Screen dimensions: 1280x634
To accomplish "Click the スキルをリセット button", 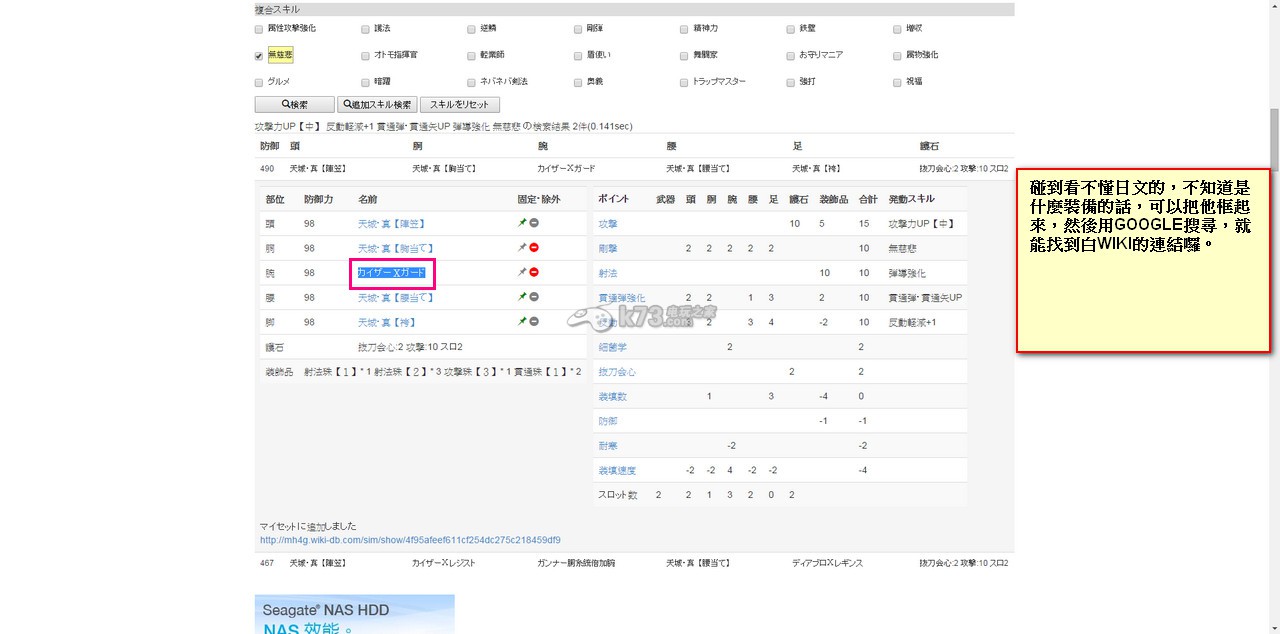I will [460, 105].
